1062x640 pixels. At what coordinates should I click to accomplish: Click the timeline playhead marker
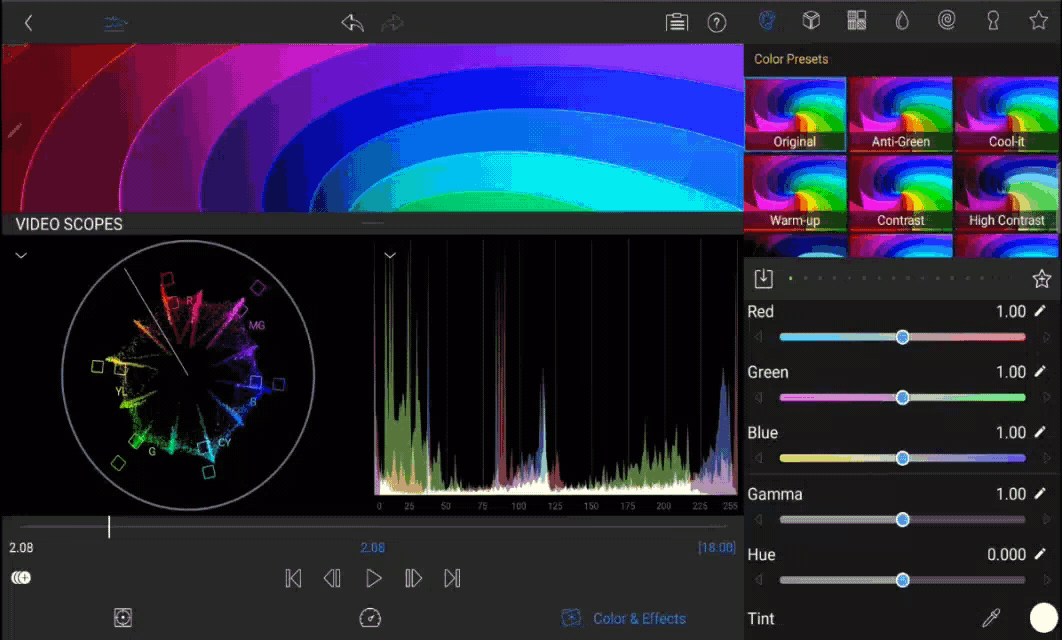pos(109,527)
